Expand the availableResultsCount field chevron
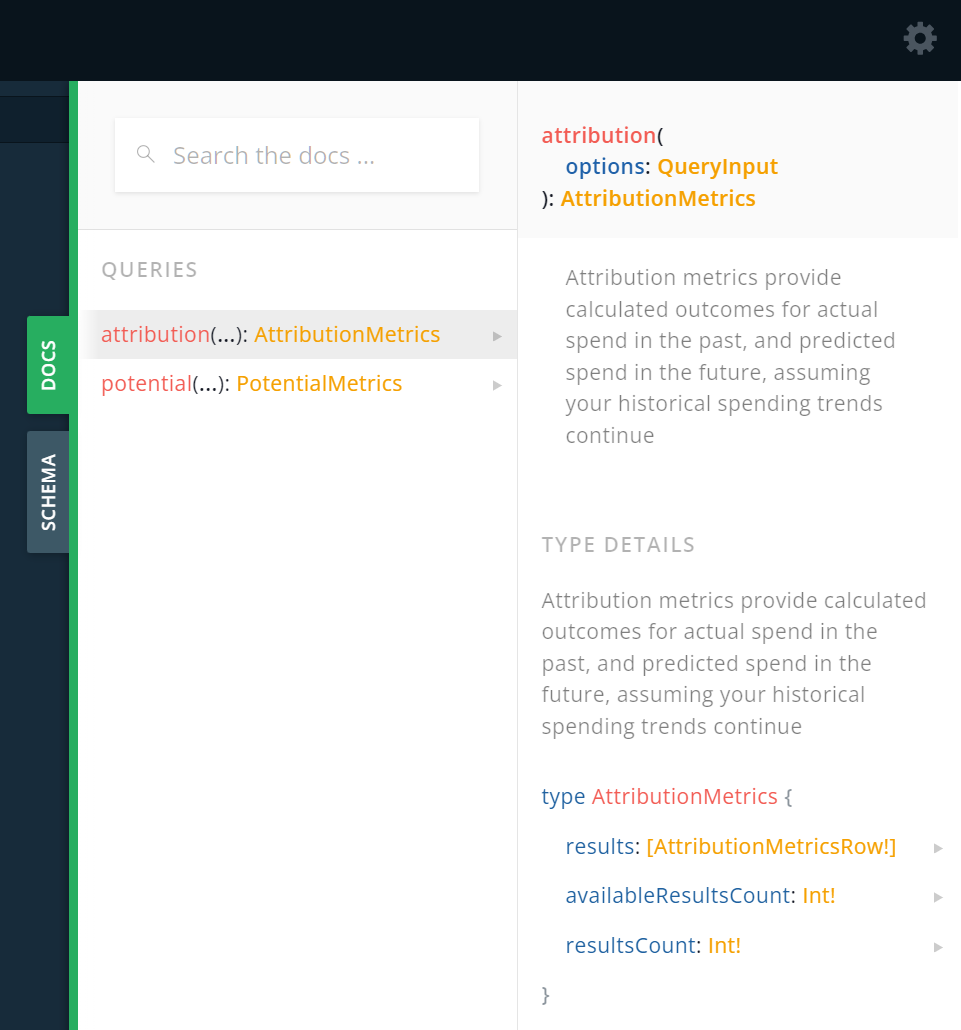961x1030 pixels. [x=937, y=896]
